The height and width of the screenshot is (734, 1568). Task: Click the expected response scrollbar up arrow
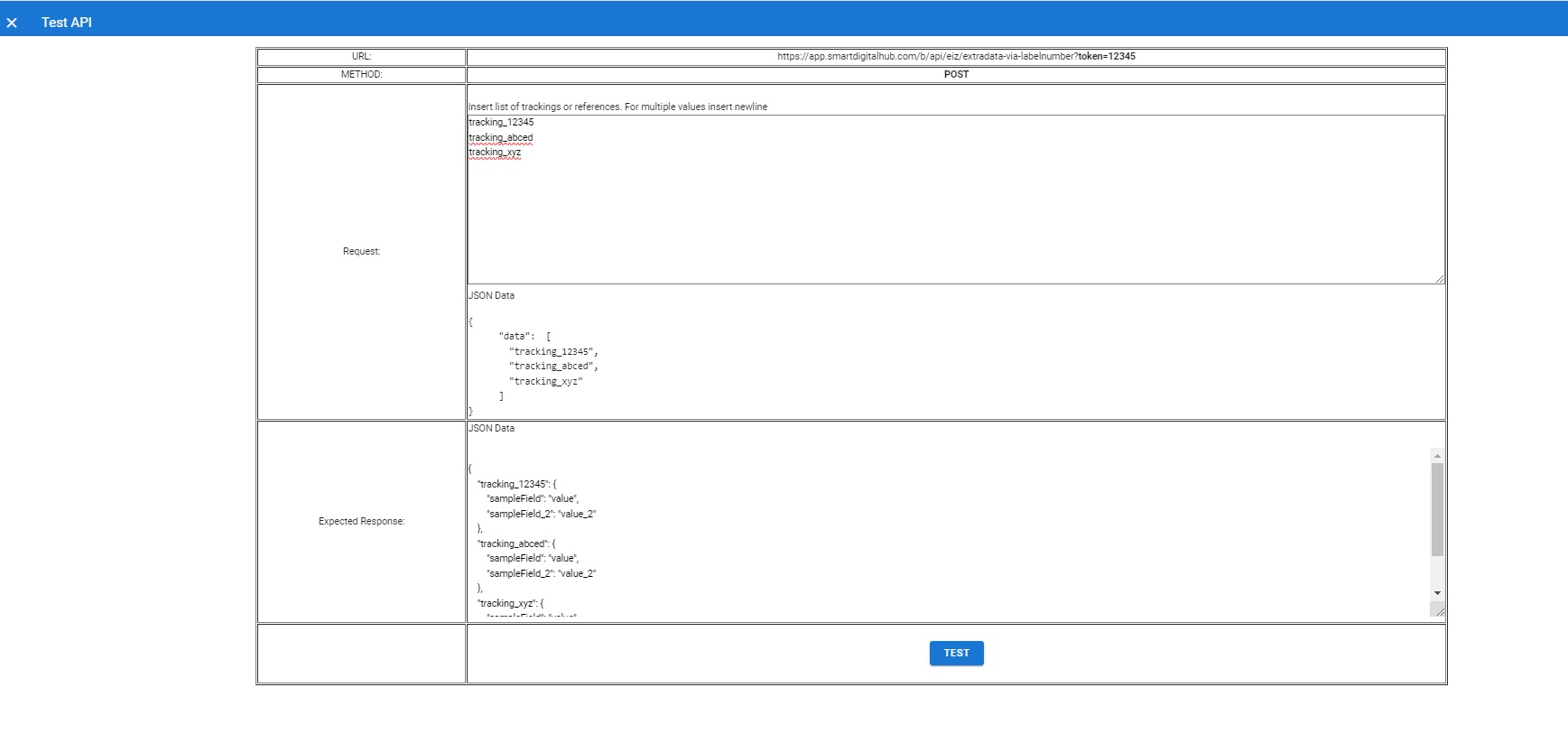point(1437,456)
